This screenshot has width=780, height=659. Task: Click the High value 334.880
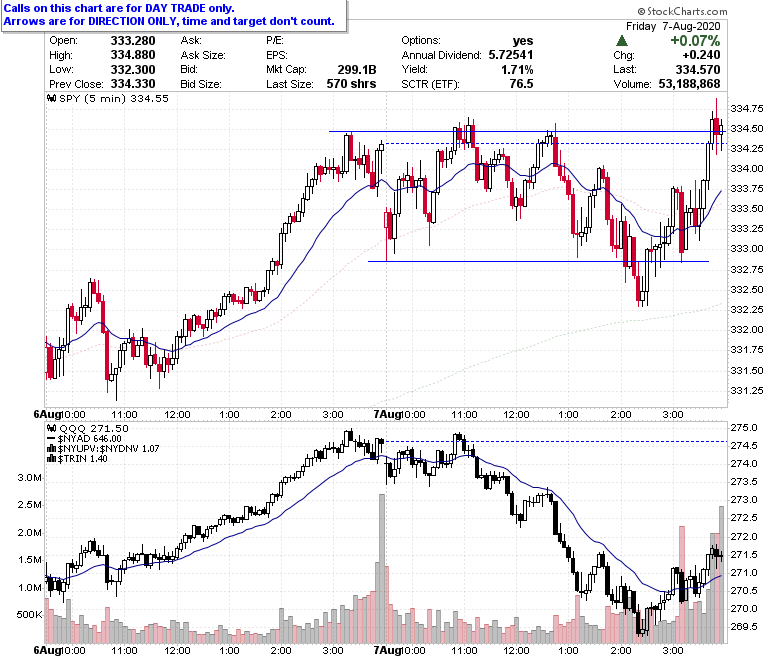point(133,55)
